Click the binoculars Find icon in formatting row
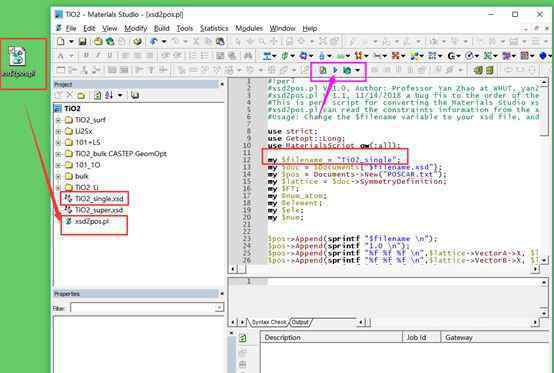 point(248,56)
